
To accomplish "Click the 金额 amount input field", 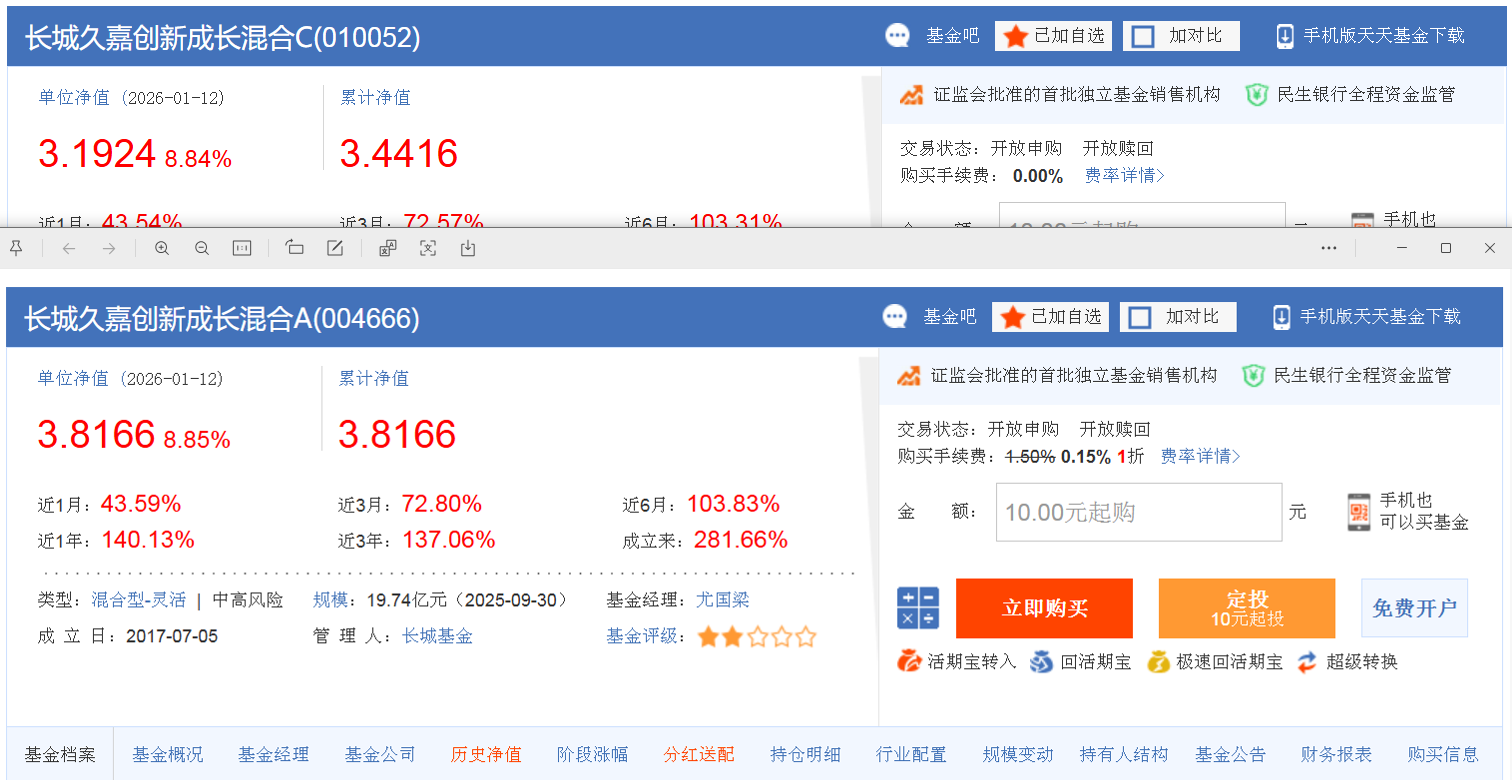I will pyautogui.click(x=1139, y=513).
